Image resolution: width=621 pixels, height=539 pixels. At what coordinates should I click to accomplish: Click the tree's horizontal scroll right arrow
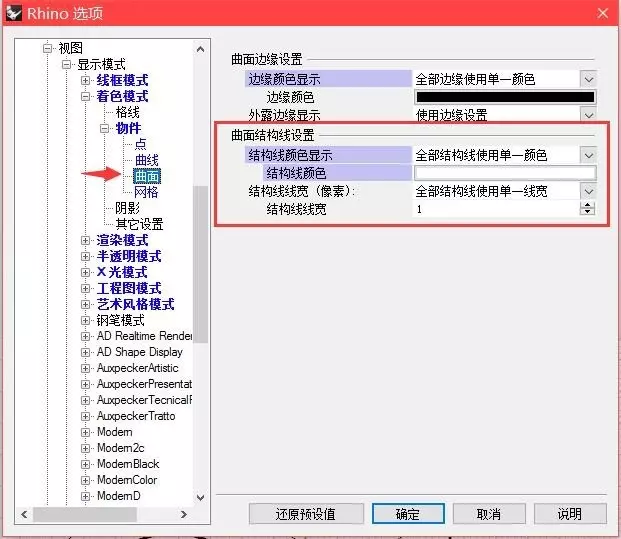coord(183,514)
